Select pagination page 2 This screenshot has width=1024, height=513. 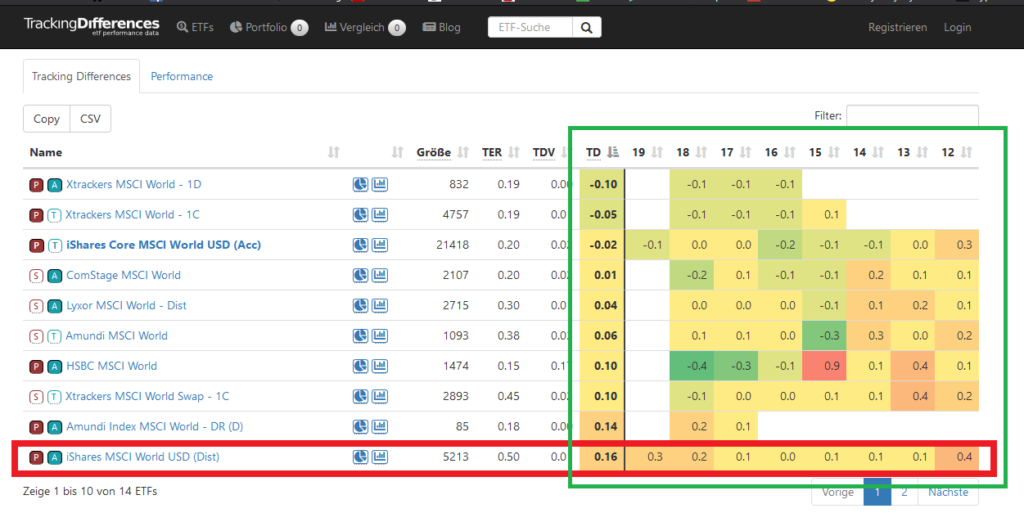[x=904, y=492]
